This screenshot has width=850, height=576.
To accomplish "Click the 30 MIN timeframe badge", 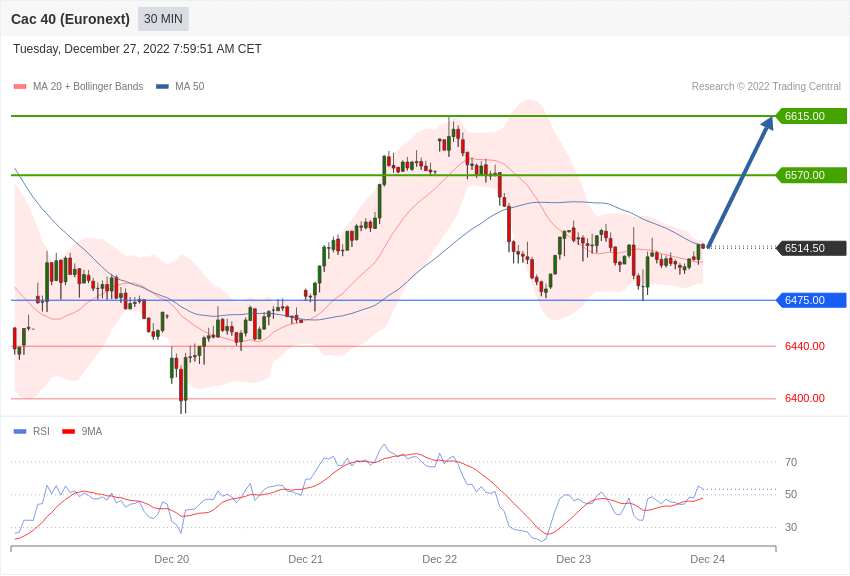I will [163, 19].
